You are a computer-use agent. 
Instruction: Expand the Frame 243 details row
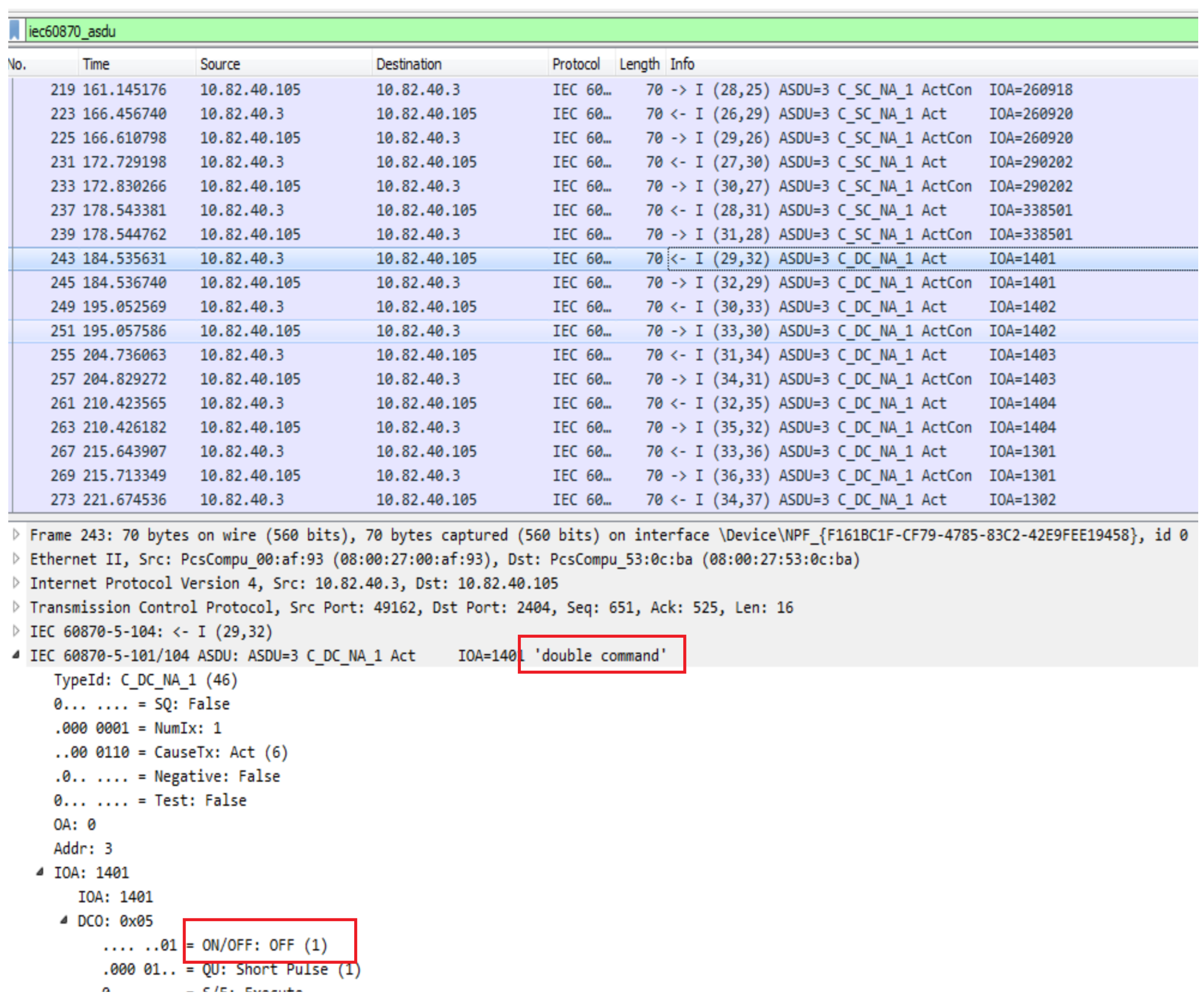[x=16, y=535]
